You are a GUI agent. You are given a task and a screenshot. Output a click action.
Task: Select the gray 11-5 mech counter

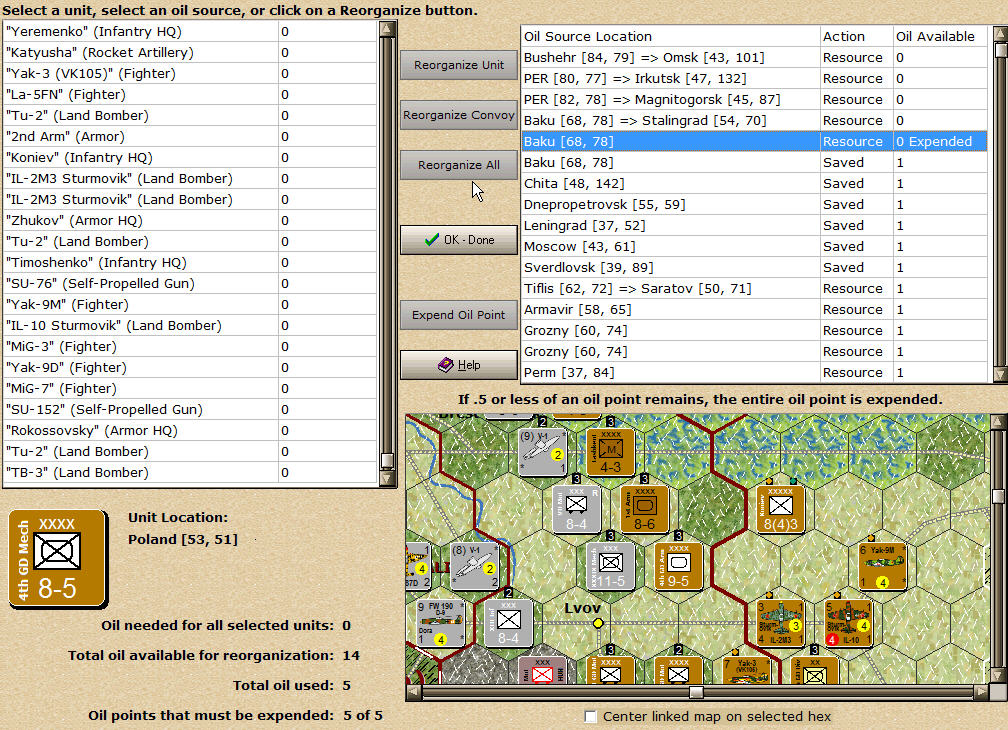[x=611, y=566]
